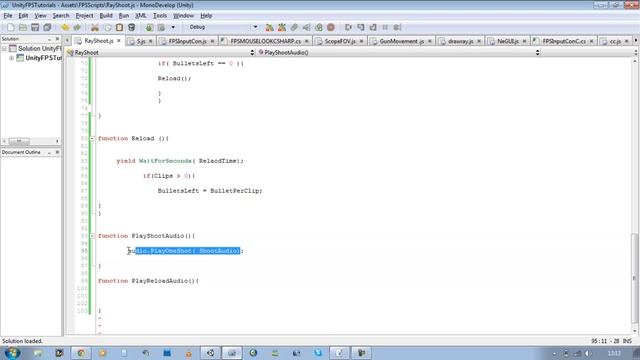Open the Window menu

click(x=183, y=16)
